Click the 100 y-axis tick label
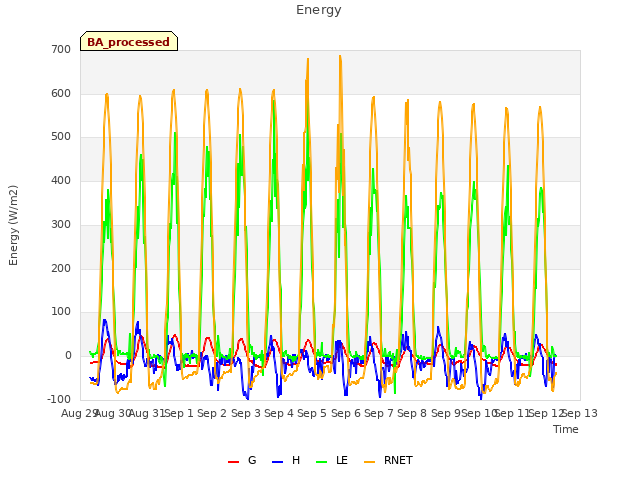The height and width of the screenshot is (480, 640). [61, 312]
